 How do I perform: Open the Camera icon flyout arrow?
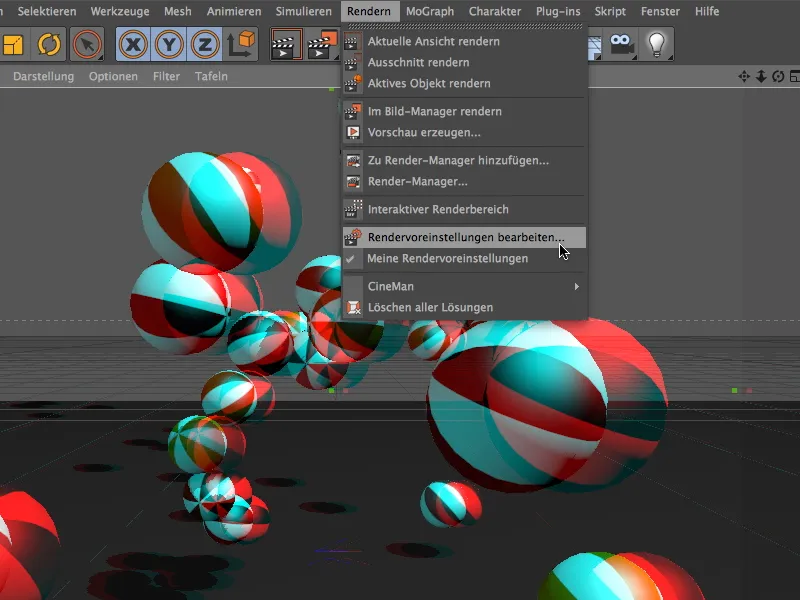tap(635, 56)
